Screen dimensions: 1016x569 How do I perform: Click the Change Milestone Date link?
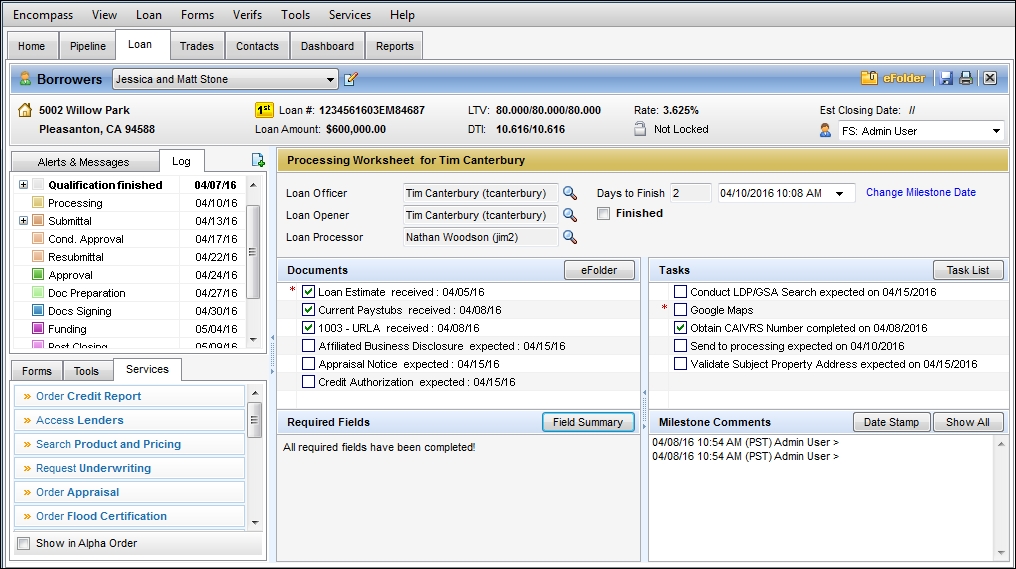point(920,193)
